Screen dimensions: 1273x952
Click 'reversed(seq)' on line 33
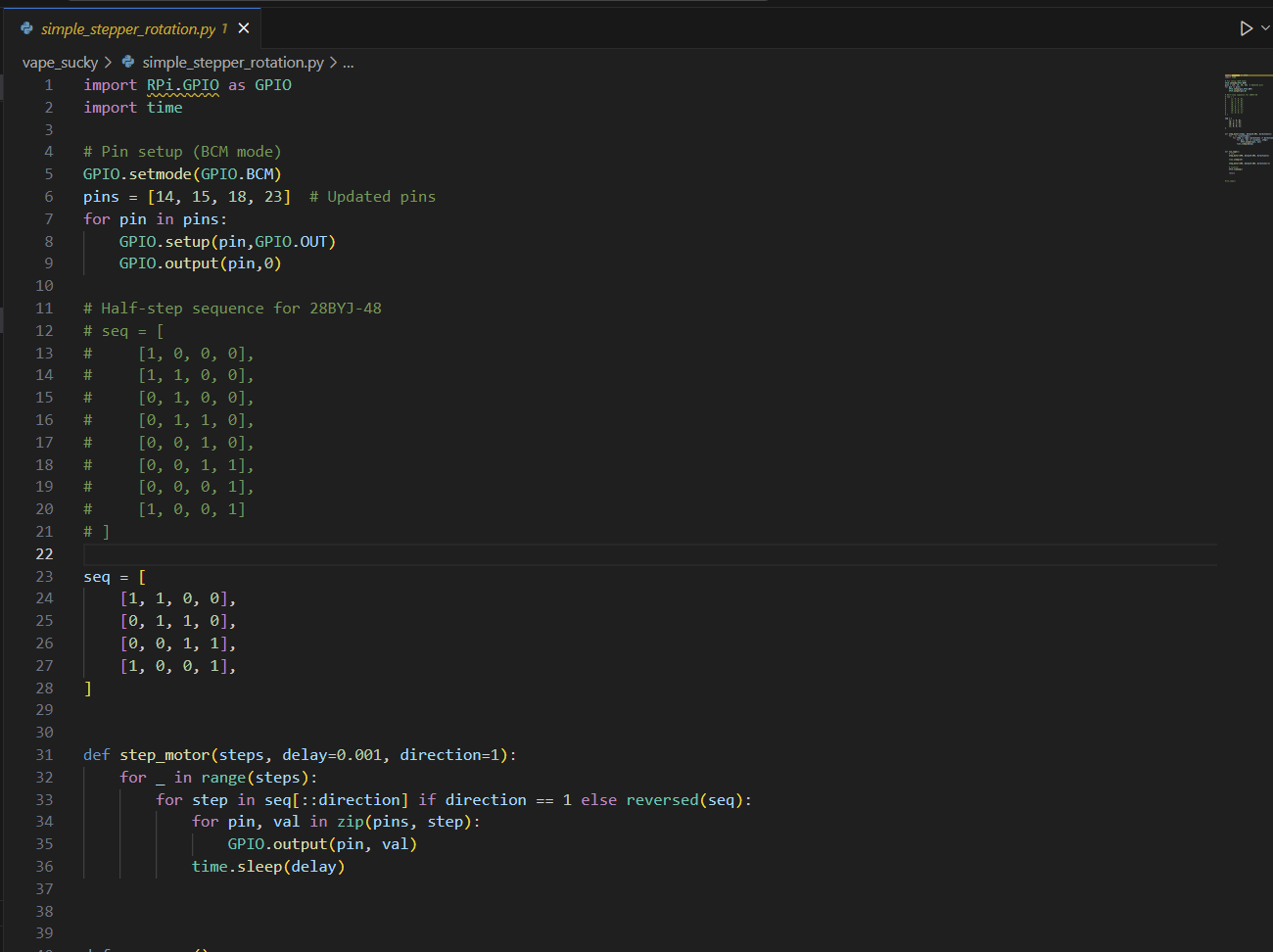coord(684,800)
